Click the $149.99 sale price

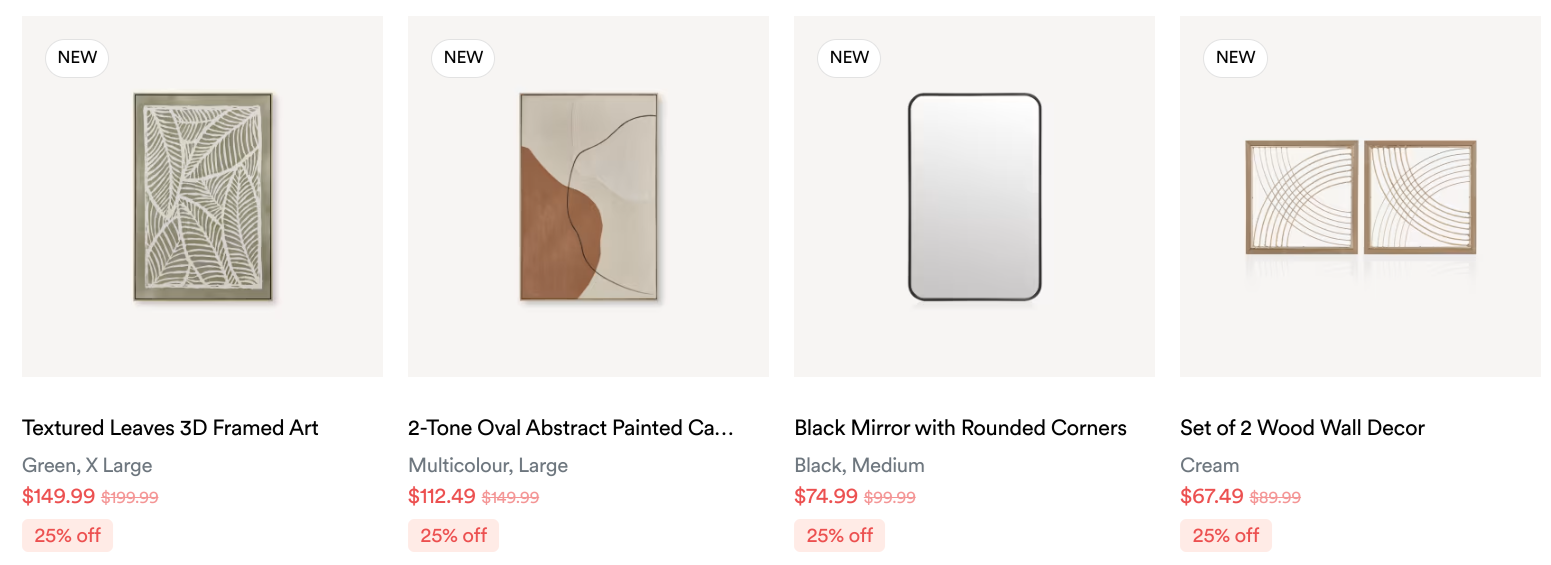coord(58,496)
